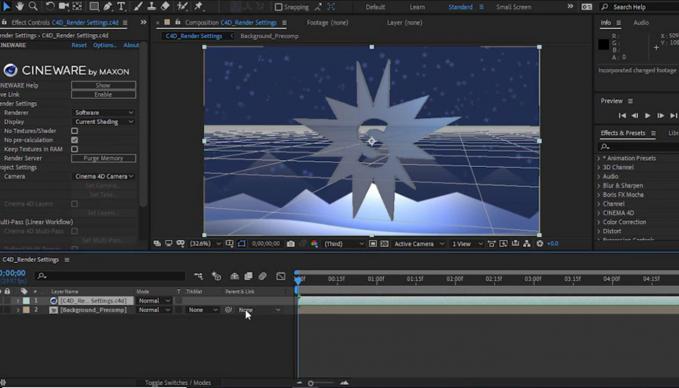Screen dimensions: 679x388
Task: Select the Unified Camera tool
Action: [64, 6]
